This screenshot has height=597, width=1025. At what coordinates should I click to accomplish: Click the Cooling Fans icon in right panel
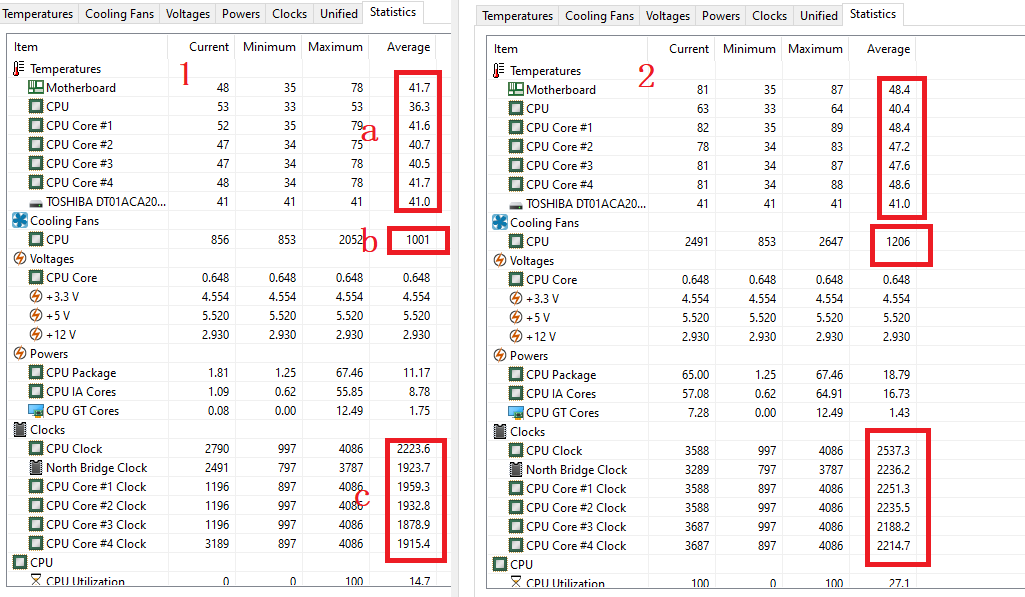pos(499,223)
